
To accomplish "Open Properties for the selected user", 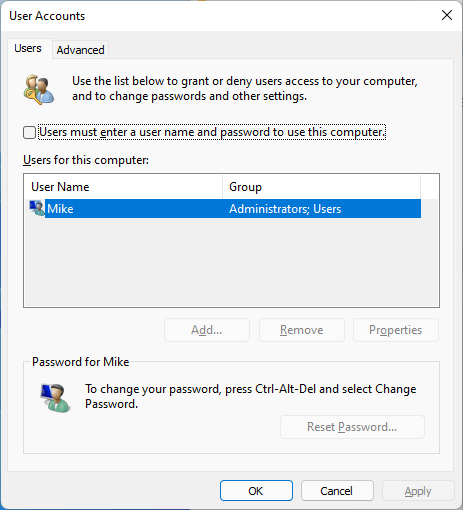I will (396, 330).
